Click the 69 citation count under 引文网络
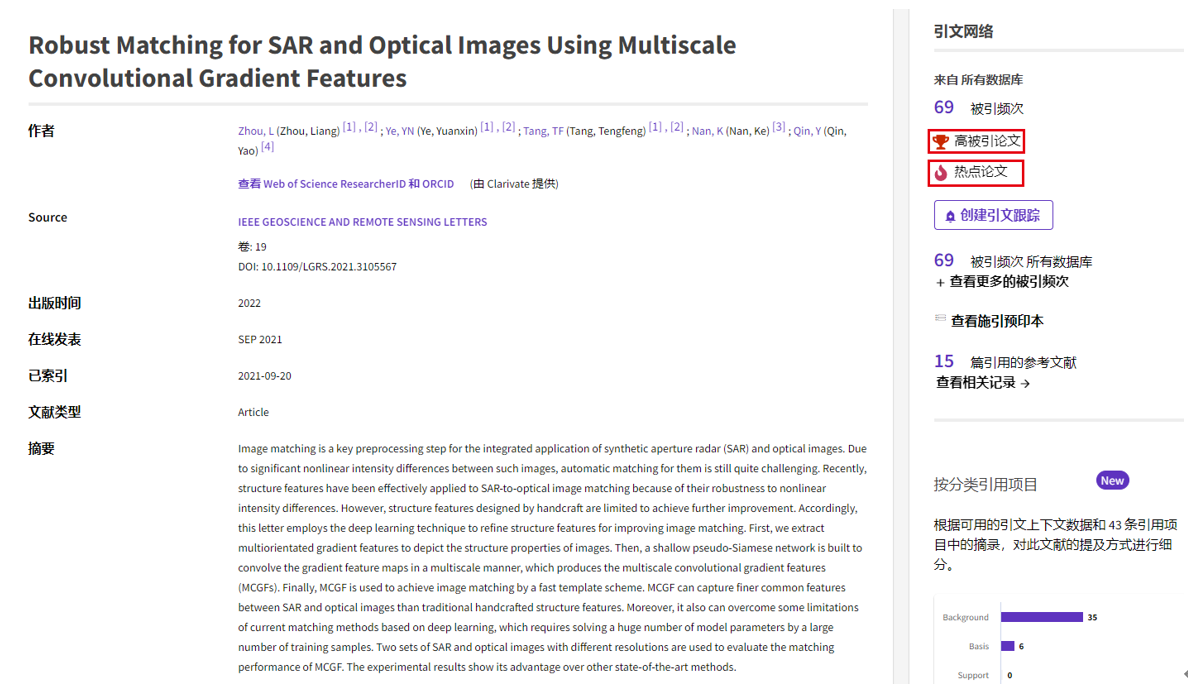Image resolution: width=1188 pixels, height=684 pixels. [943, 108]
